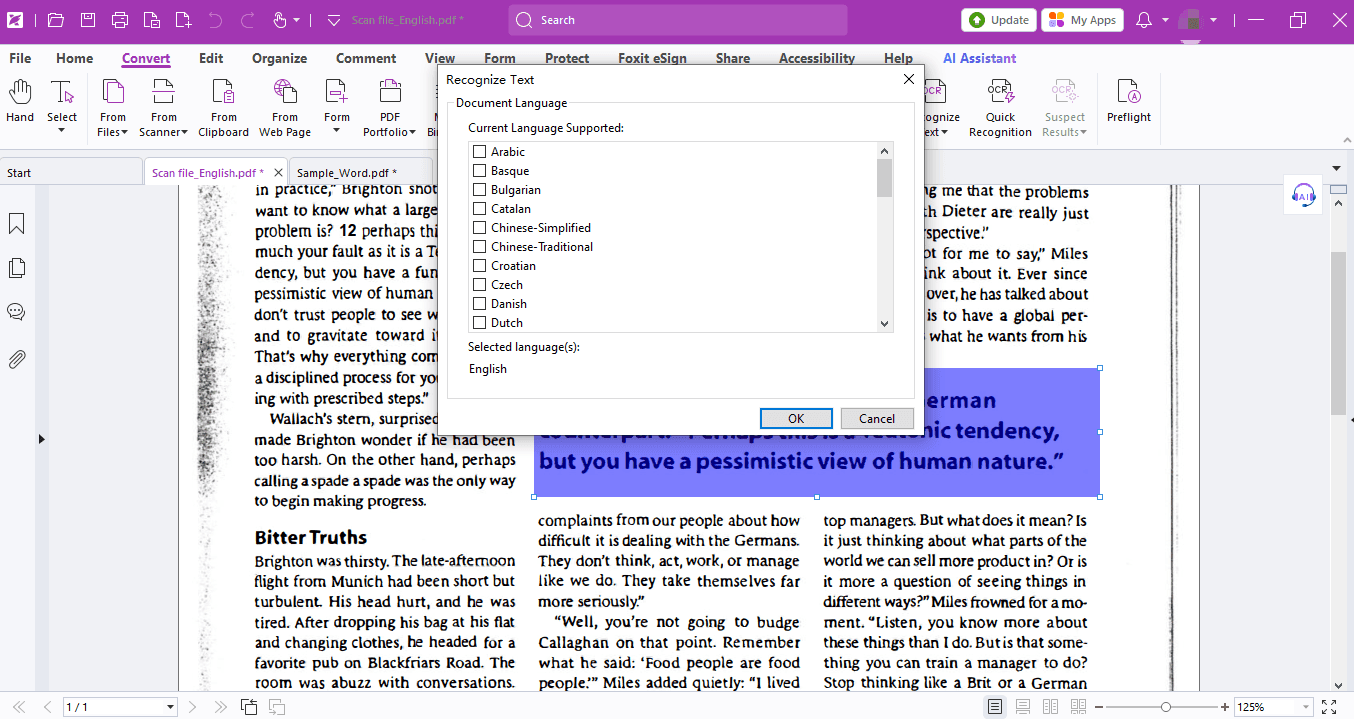The height and width of the screenshot is (719, 1354).
Task: Check the Arabic language box
Action: coord(480,152)
